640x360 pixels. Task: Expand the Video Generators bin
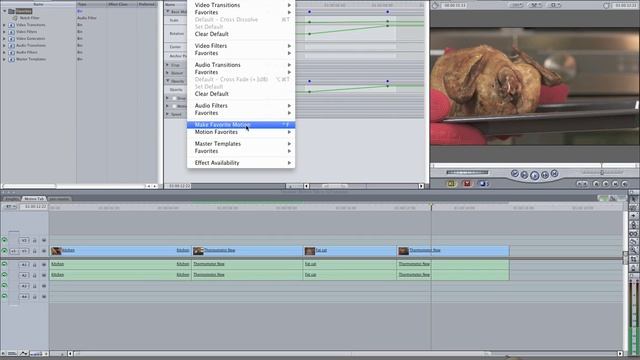pyautogui.click(x=4, y=39)
